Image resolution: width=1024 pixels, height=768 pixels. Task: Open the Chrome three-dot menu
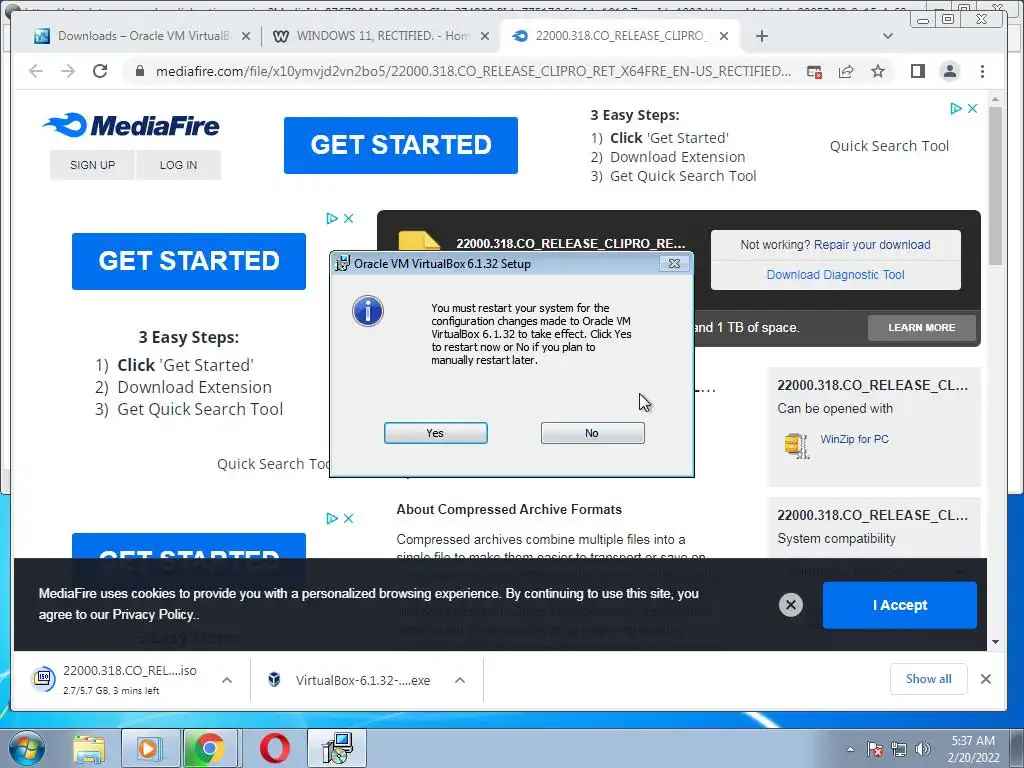[982, 71]
